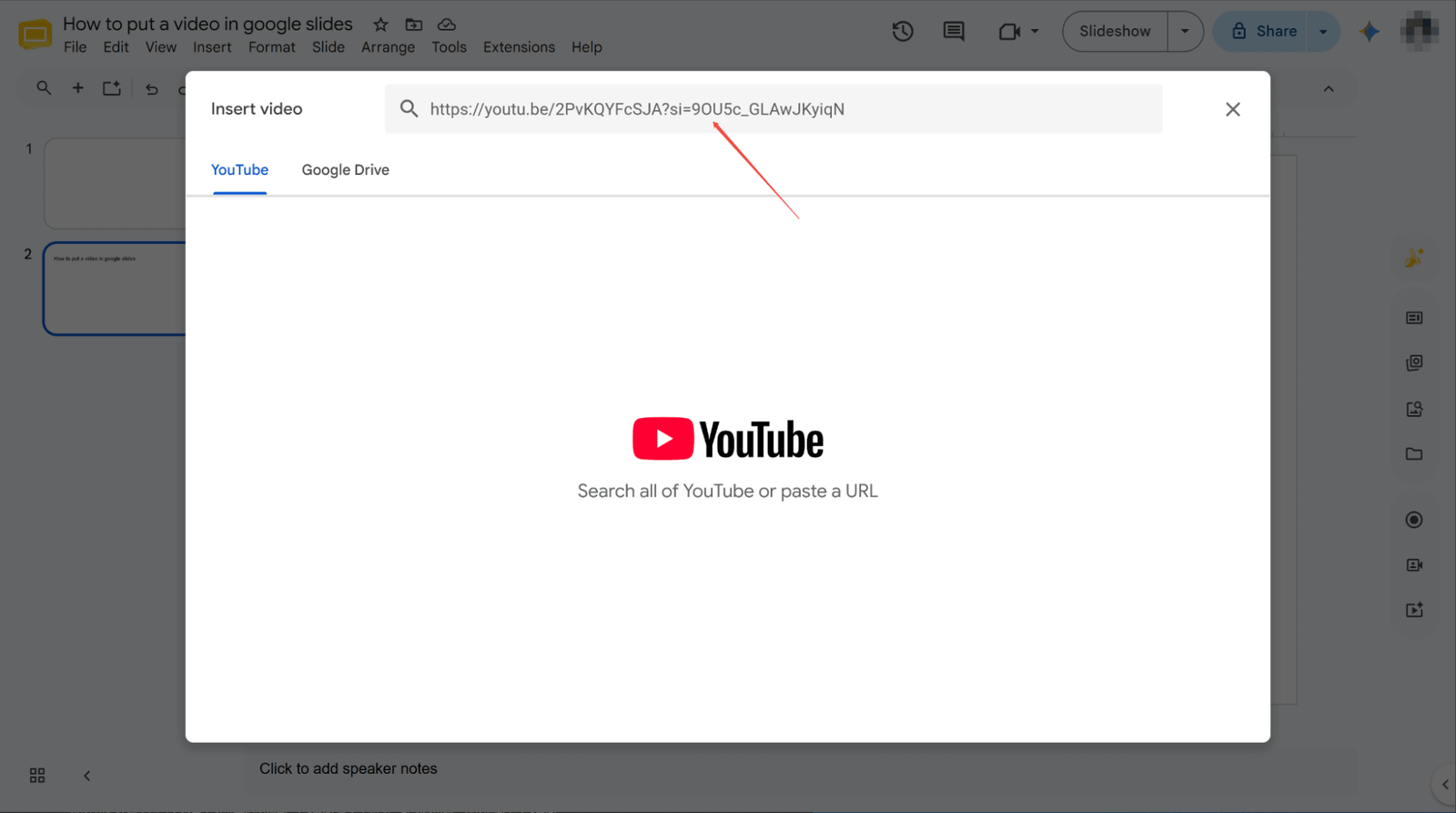Click the account profile avatar
Screen dimensions: 1456x813
pos(1420,30)
